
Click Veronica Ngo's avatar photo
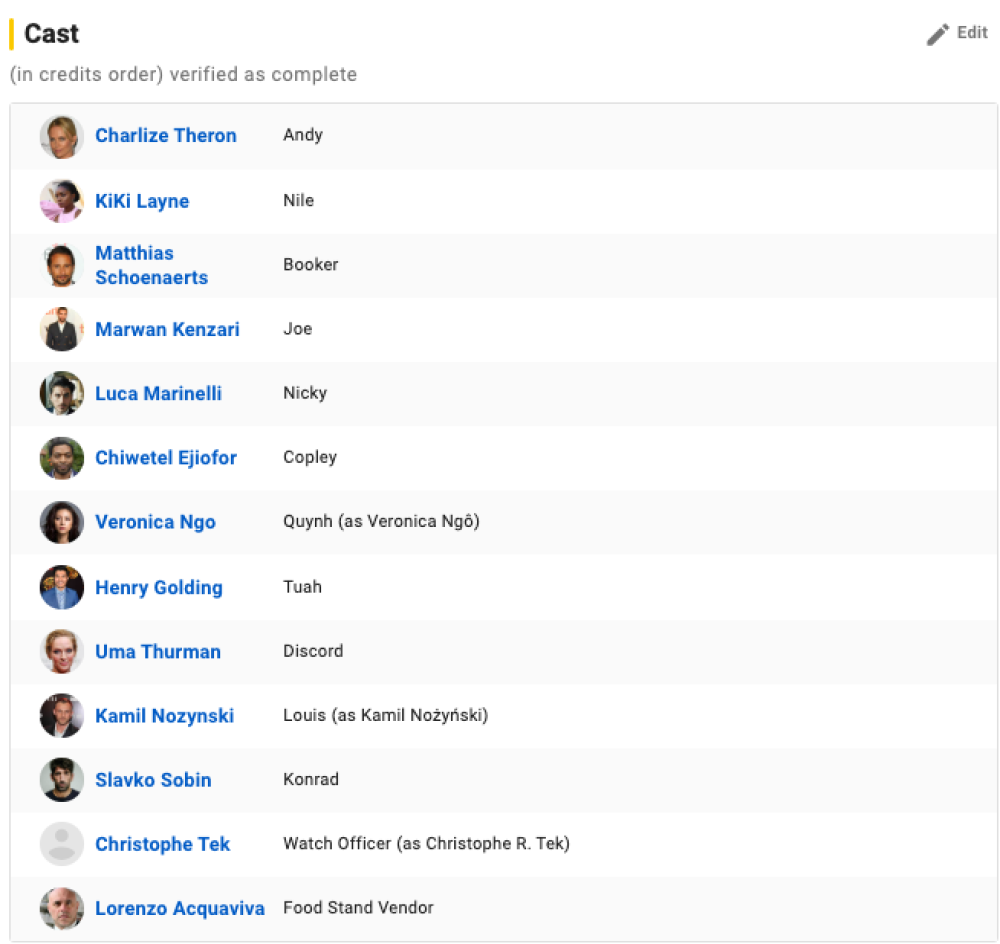(x=62, y=522)
